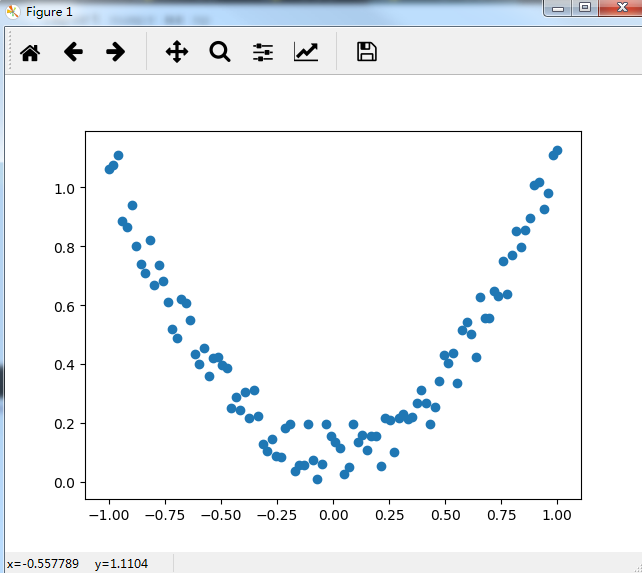This screenshot has height=573, width=642.
Task: Click the x-axis tick label 0.00
Action: [x=334, y=515]
